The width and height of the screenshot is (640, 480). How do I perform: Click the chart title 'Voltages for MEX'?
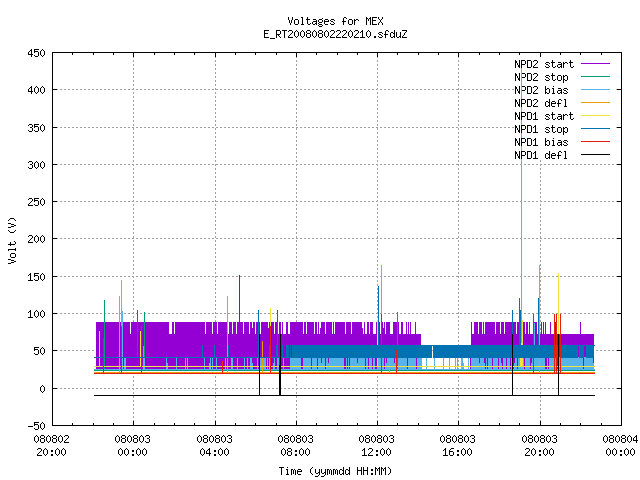(x=335, y=21)
